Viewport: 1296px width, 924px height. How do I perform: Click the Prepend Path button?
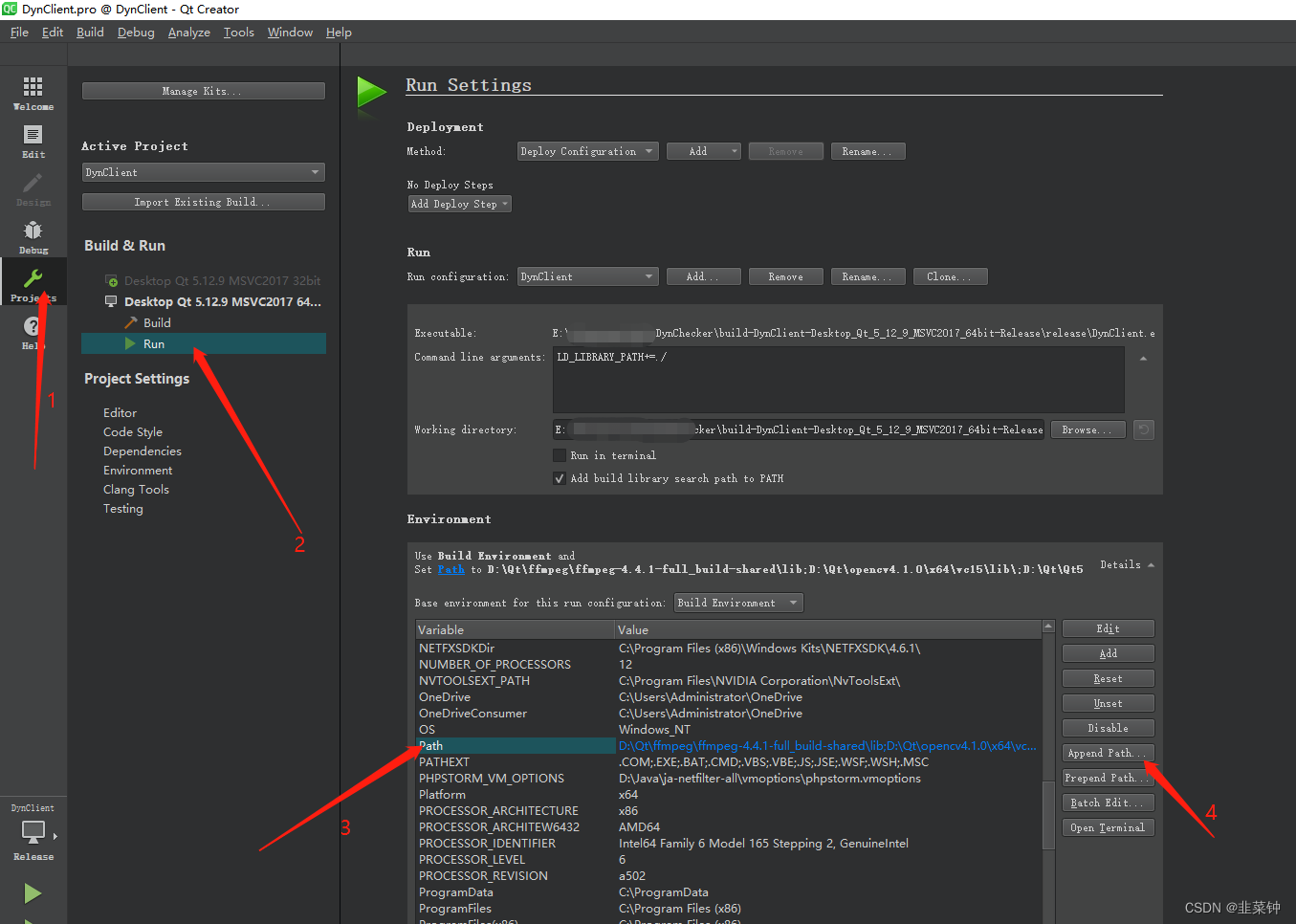[x=1108, y=778]
